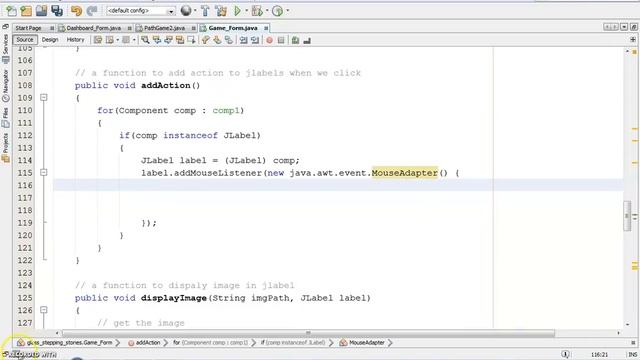Clean and Build project icon
The image size is (640, 360).
click(221, 11)
